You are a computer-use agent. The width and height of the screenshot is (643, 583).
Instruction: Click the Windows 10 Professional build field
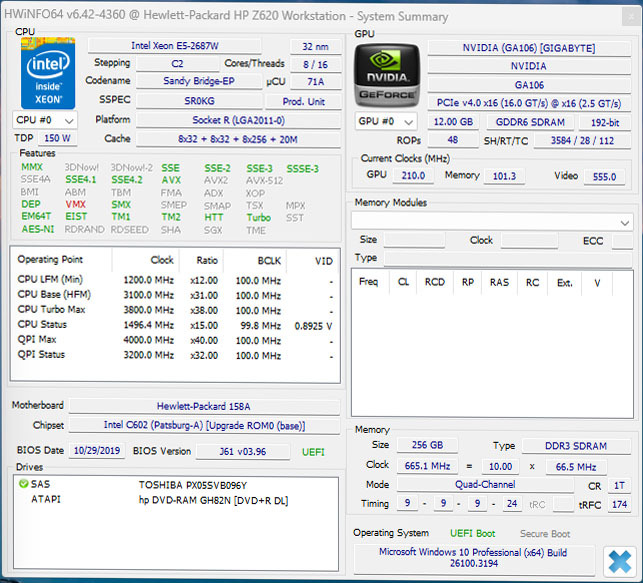[x=474, y=558]
